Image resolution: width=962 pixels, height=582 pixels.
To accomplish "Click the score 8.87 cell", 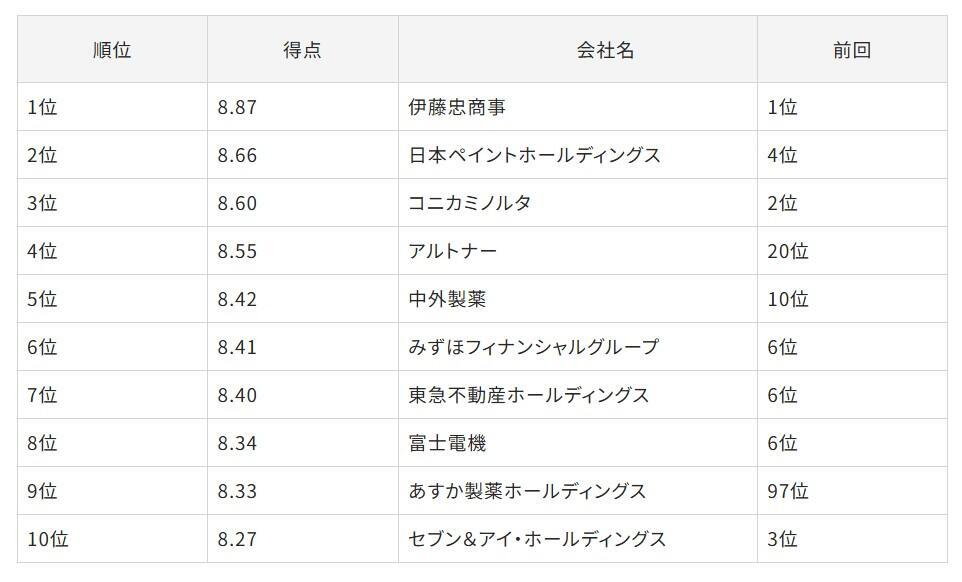I will pos(237,107).
